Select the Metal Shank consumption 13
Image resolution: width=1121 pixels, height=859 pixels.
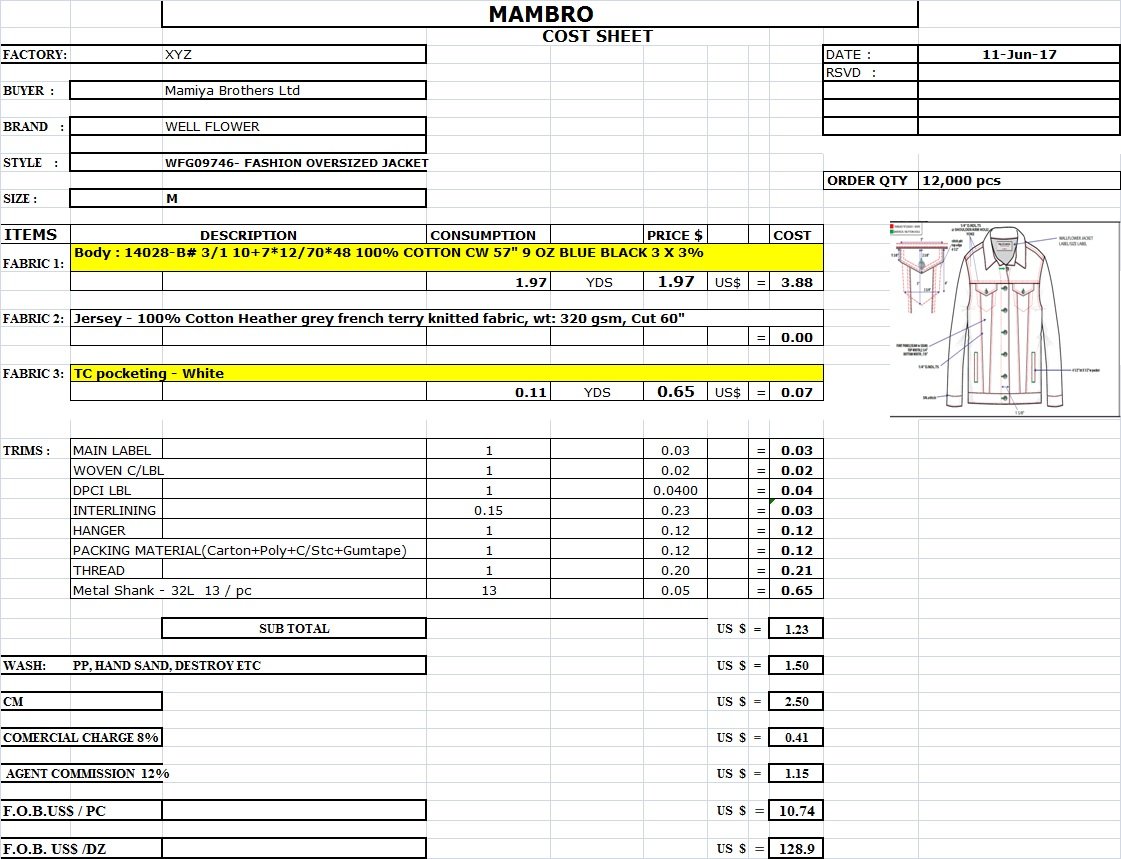click(488, 590)
